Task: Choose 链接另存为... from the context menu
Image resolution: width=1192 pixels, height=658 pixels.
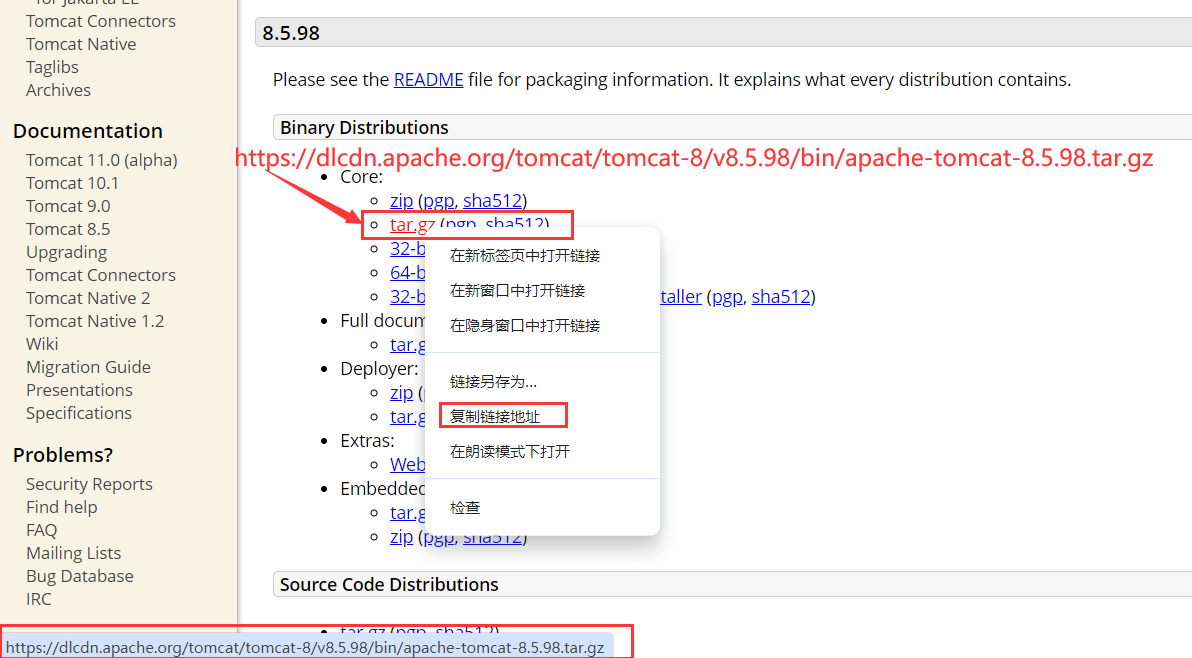Action: point(493,382)
